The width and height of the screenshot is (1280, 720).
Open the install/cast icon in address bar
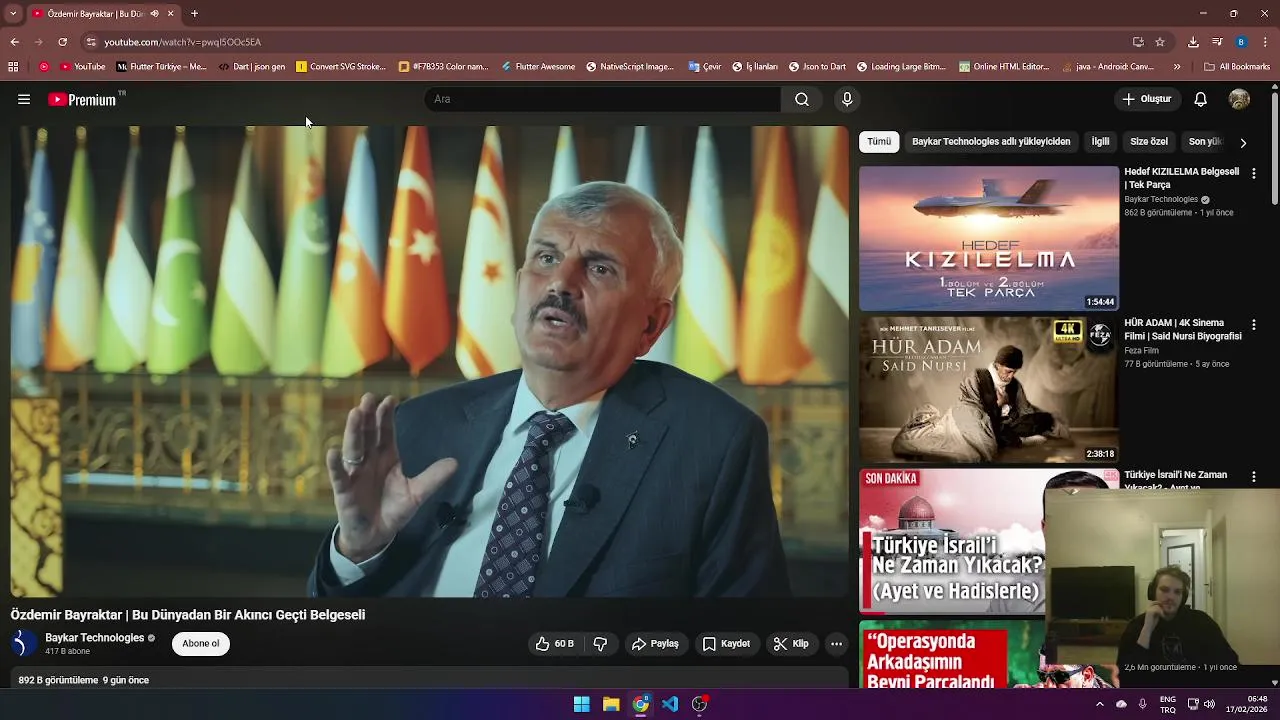1138,42
